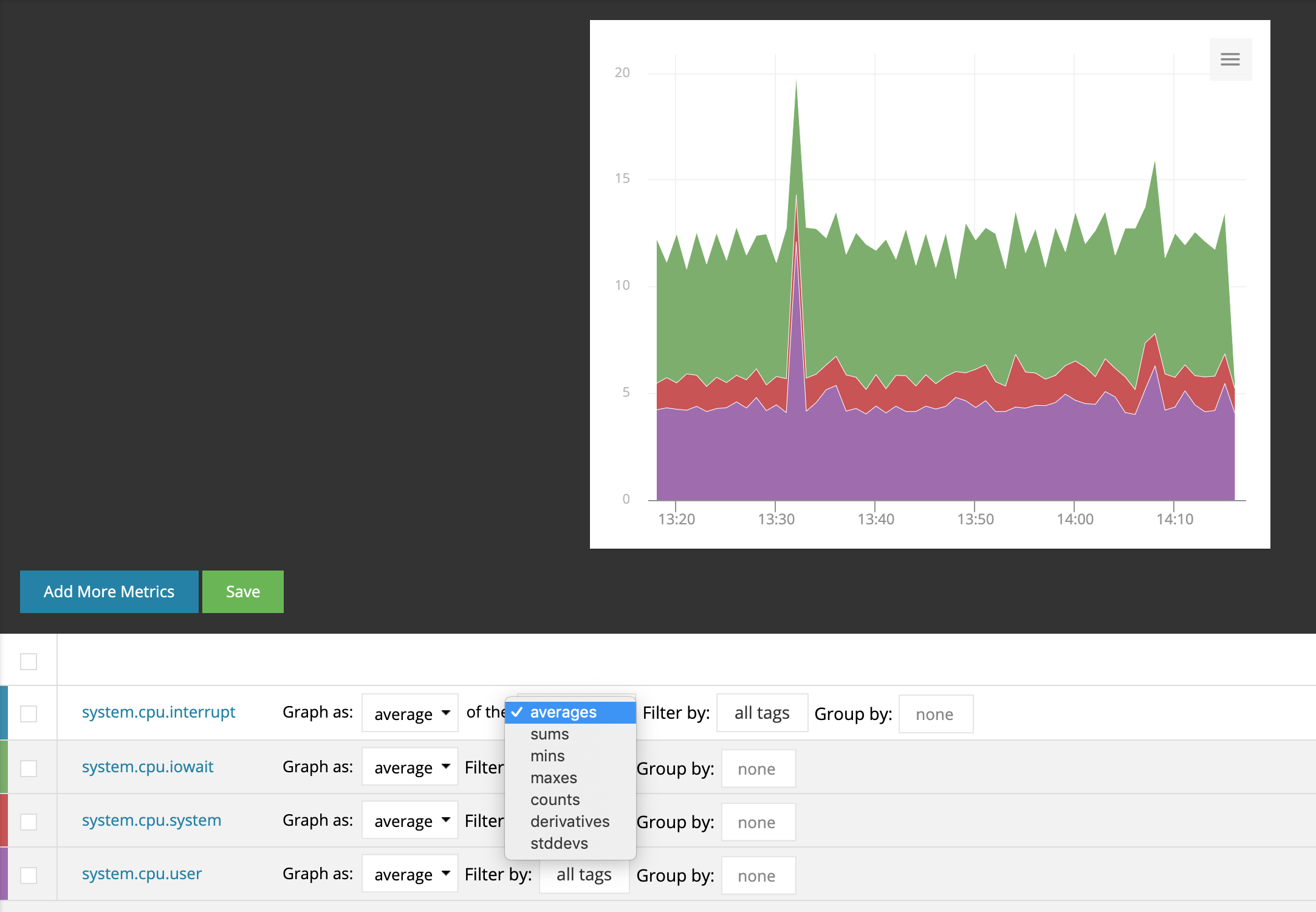Check the system.cpu.user row checkbox

[x=29, y=875]
